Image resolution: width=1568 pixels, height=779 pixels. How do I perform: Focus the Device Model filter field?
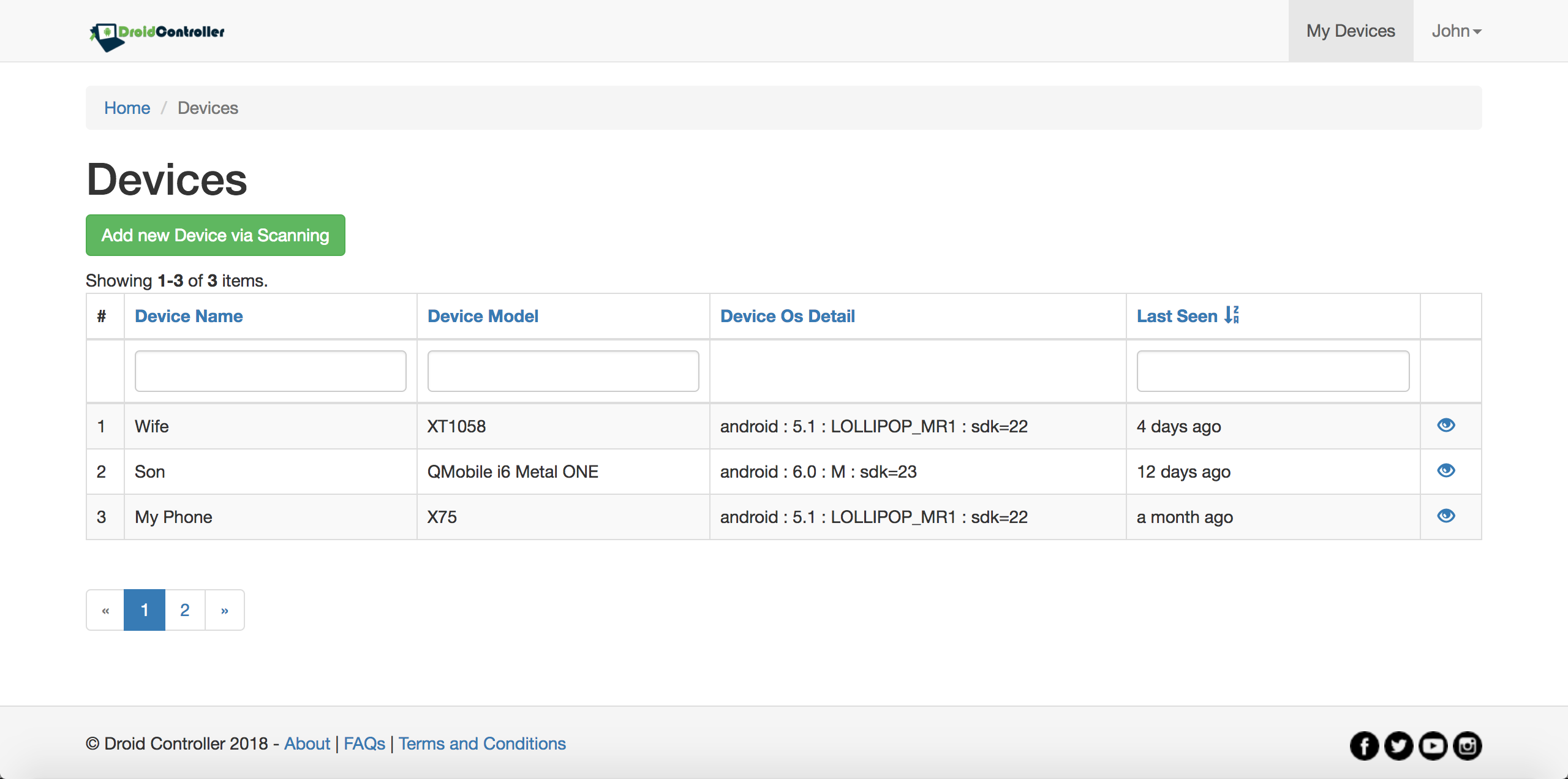tap(563, 371)
